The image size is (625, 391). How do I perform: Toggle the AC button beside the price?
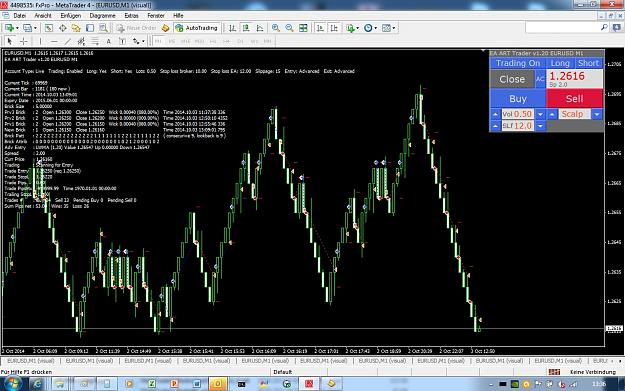[x=540, y=79]
